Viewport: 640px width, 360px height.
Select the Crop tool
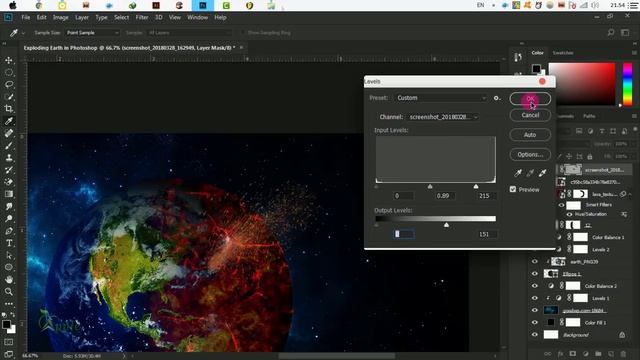coord(9,109)
